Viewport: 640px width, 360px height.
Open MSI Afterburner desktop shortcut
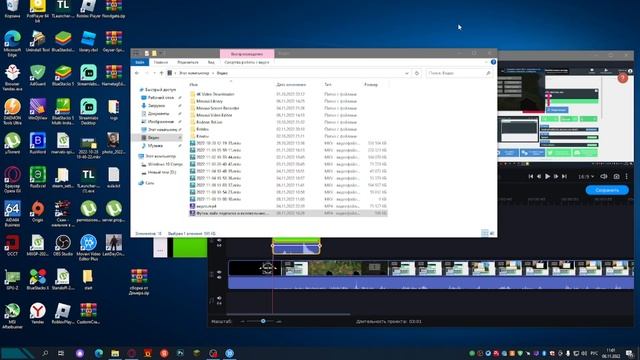(x=12, y=316)
